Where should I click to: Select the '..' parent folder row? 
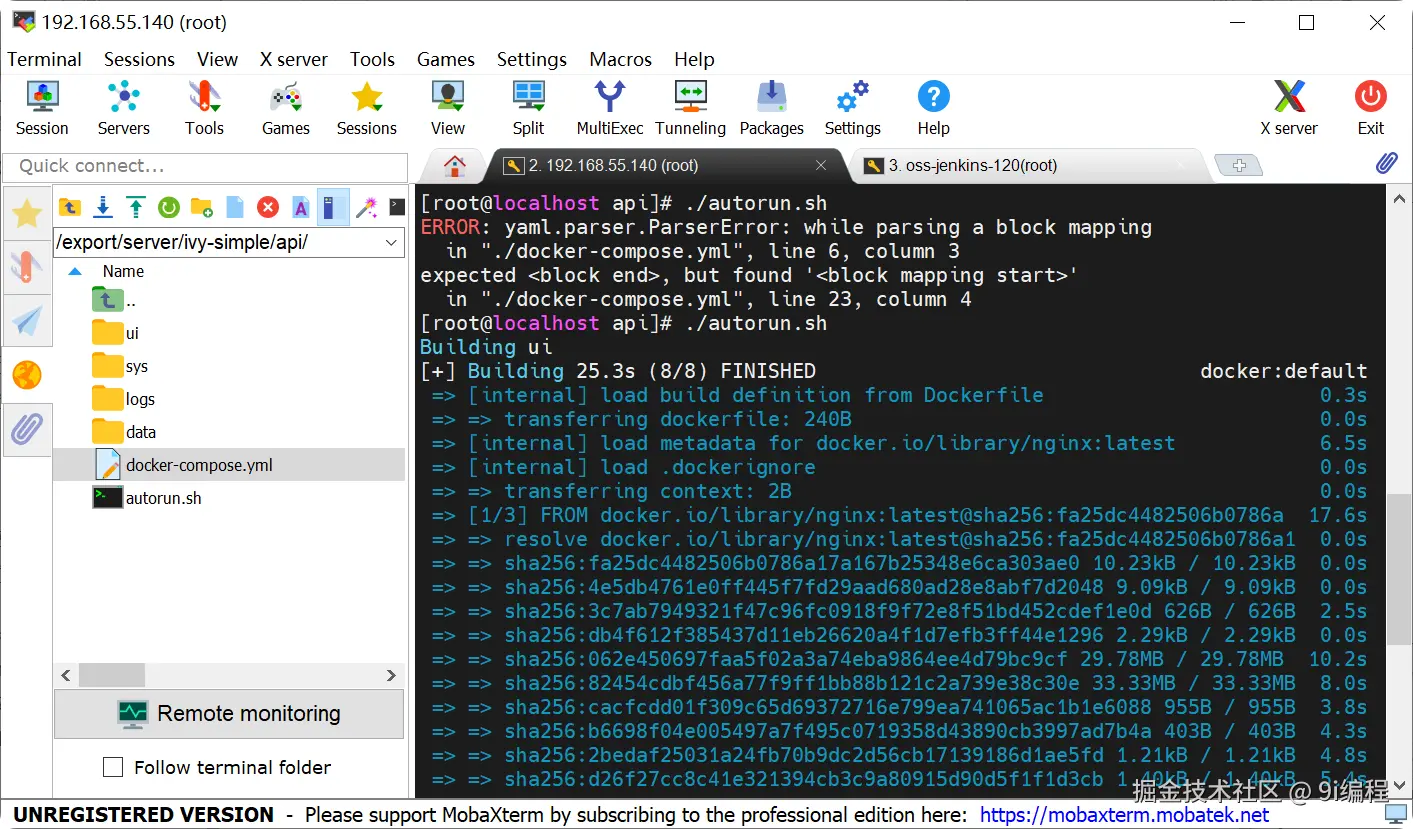[229, 301]
